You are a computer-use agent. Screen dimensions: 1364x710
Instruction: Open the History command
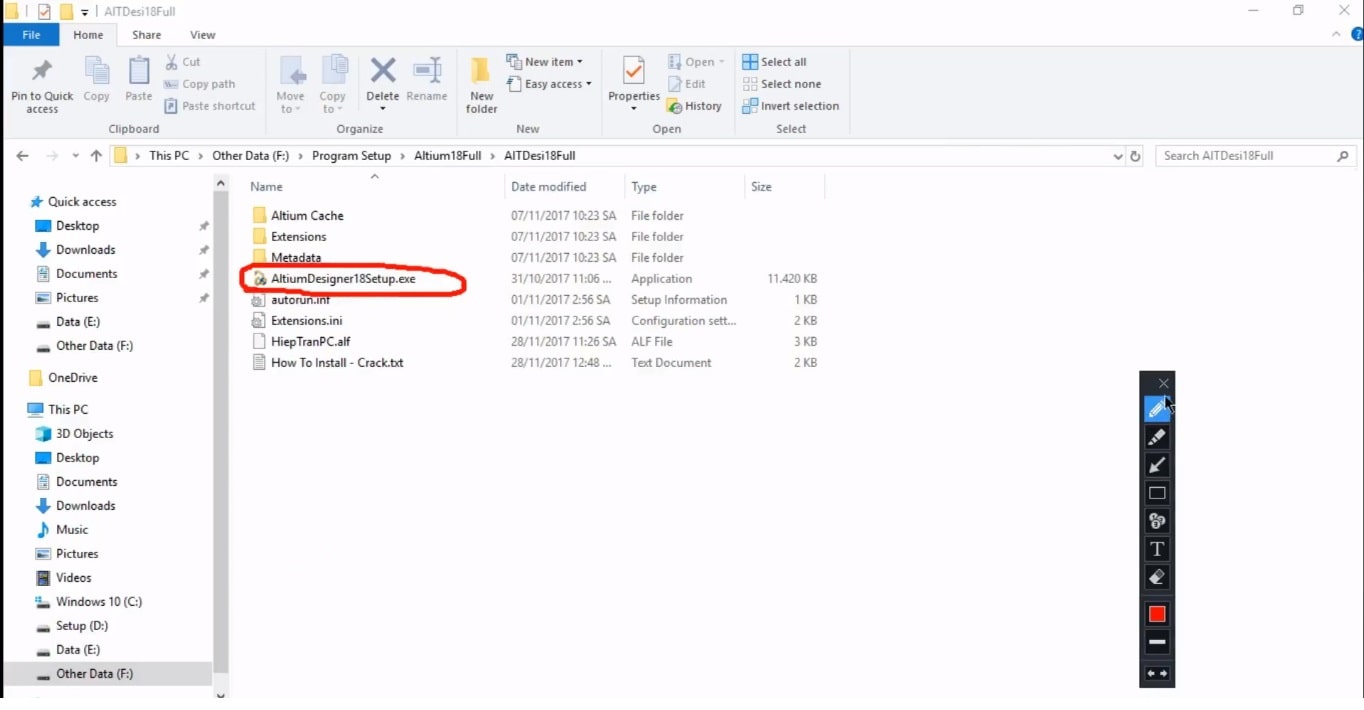(694, 106)
